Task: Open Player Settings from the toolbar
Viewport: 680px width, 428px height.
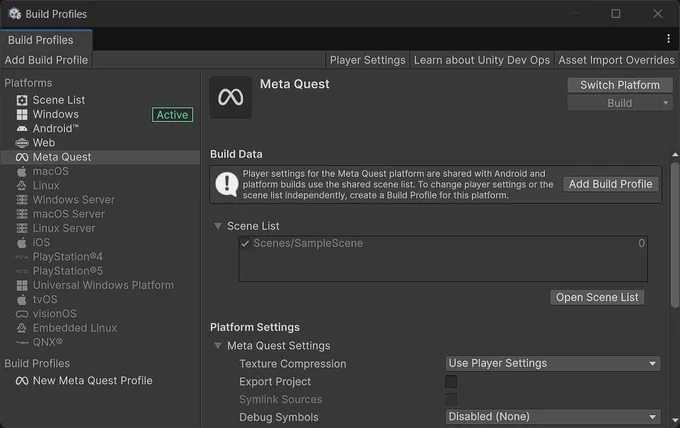Action: (367, 60)
